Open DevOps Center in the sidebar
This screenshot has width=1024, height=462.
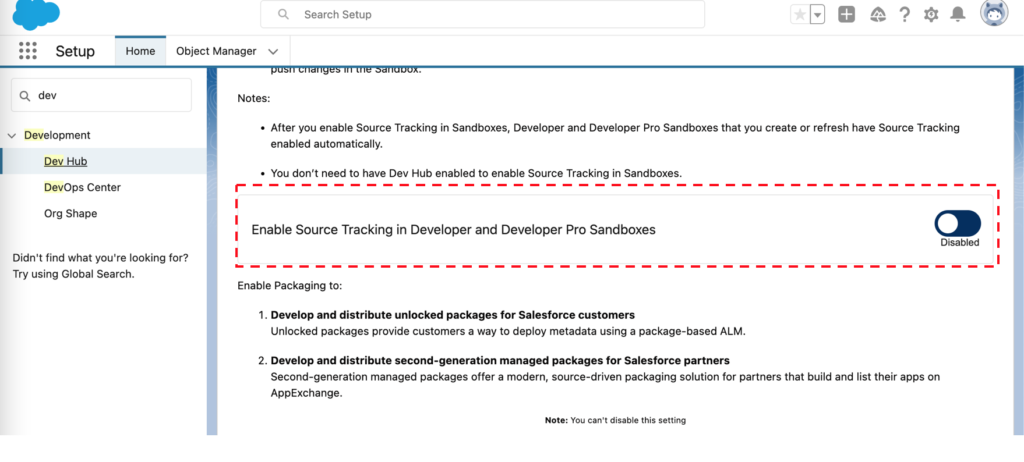[x=82, y=188]
